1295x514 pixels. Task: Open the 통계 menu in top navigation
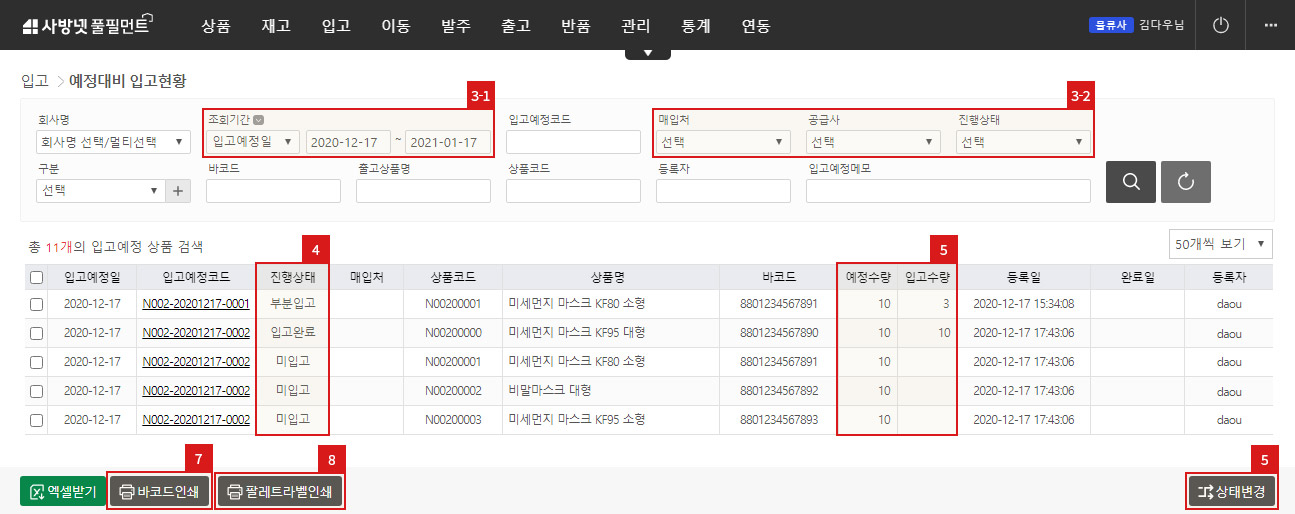[x=695, y=26]
